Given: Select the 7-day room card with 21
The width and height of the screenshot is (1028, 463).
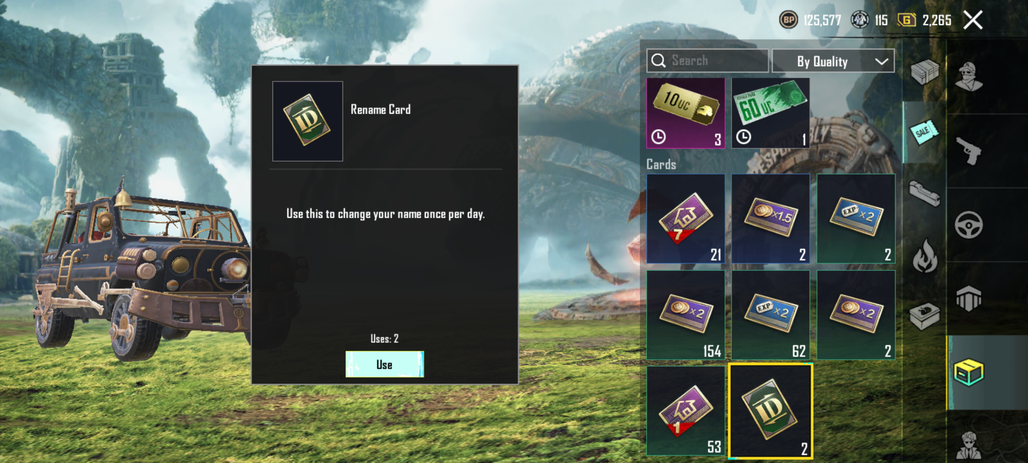Looking at the screenshot, I should point(686,218).
